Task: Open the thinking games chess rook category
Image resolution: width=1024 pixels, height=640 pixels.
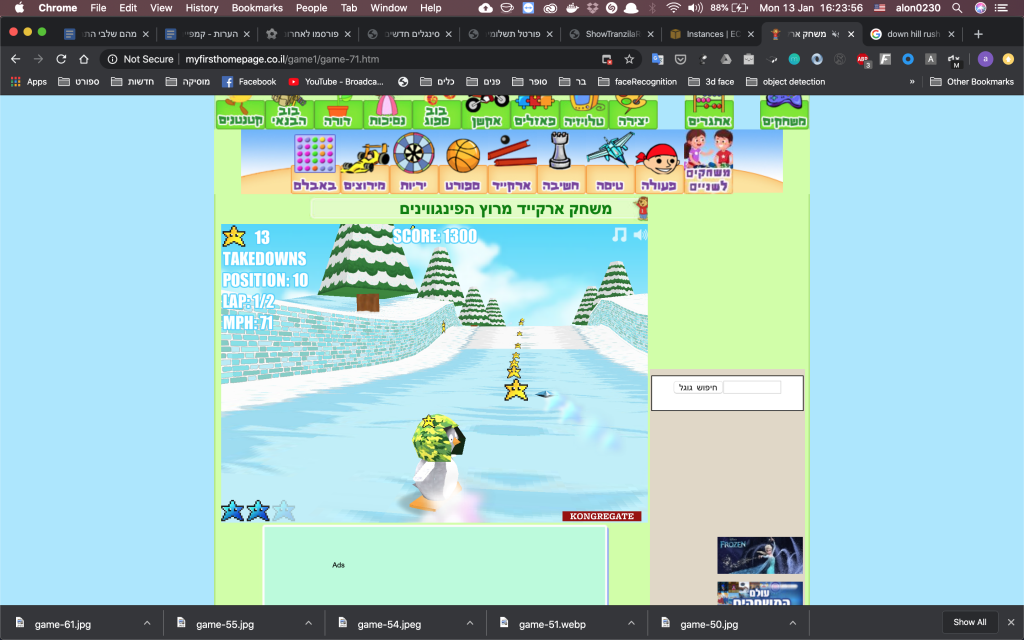Action: coord(560,163)
